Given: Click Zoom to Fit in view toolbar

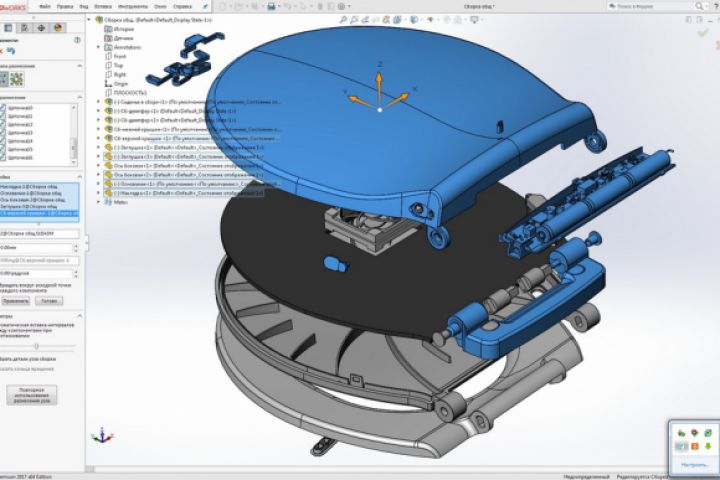Looking at the screenshot, I should click(x=343, y=20).
